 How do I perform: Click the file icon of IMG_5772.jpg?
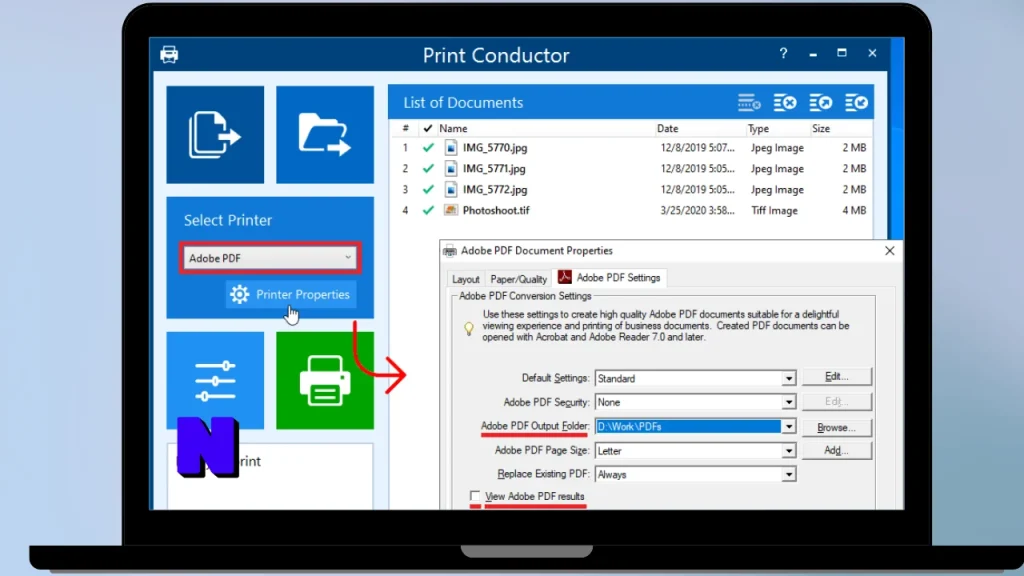[x=451, y=189]
